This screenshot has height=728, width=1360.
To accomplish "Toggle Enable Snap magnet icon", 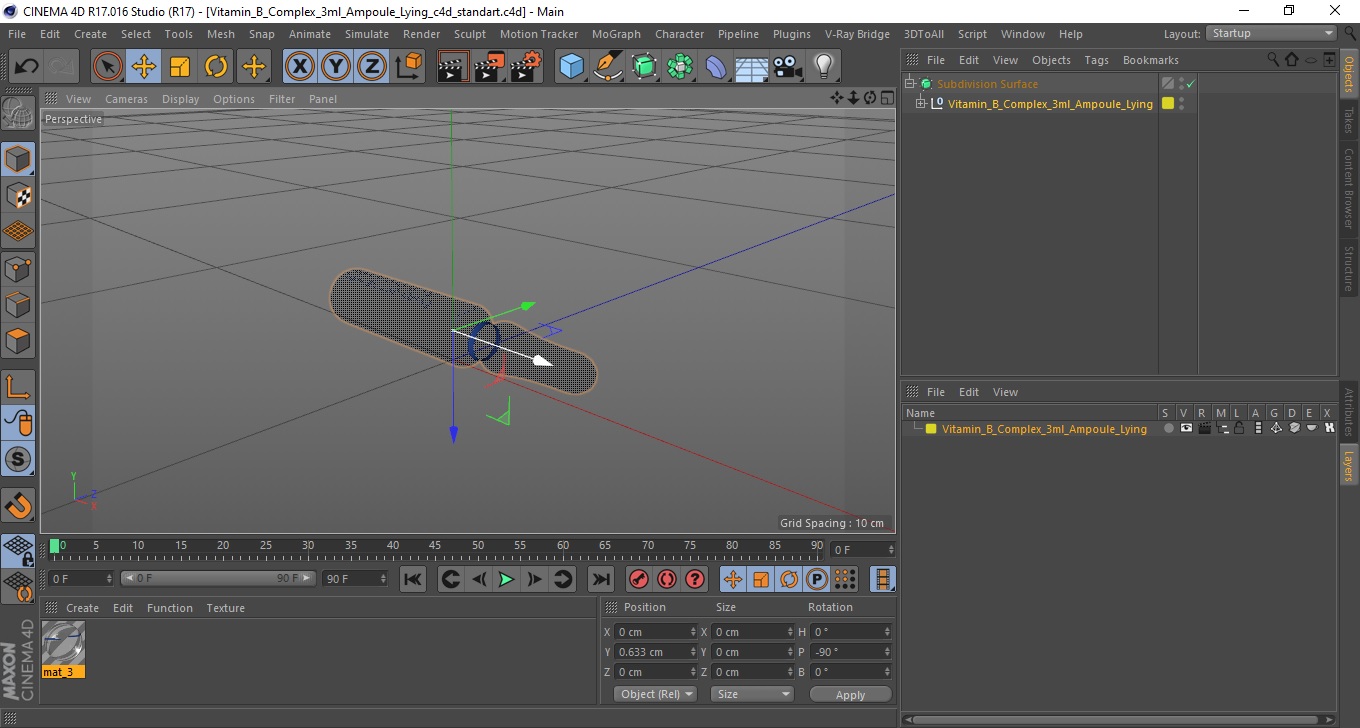I will point(19,504).
